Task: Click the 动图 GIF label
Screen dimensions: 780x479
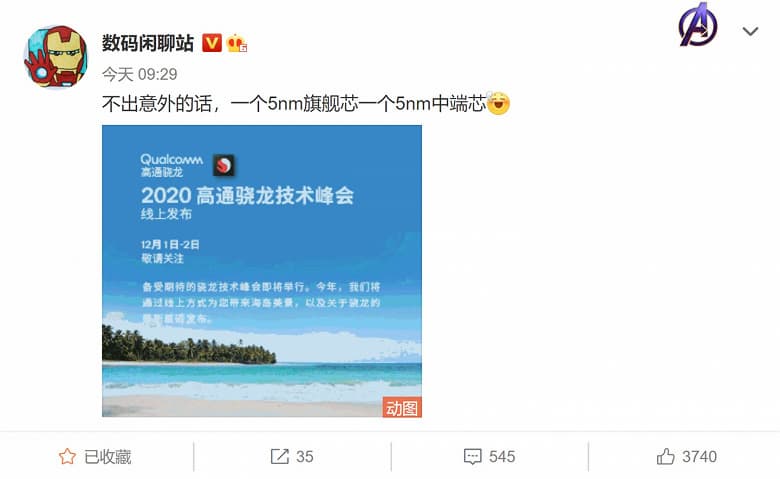Action: tap(402, 407)
